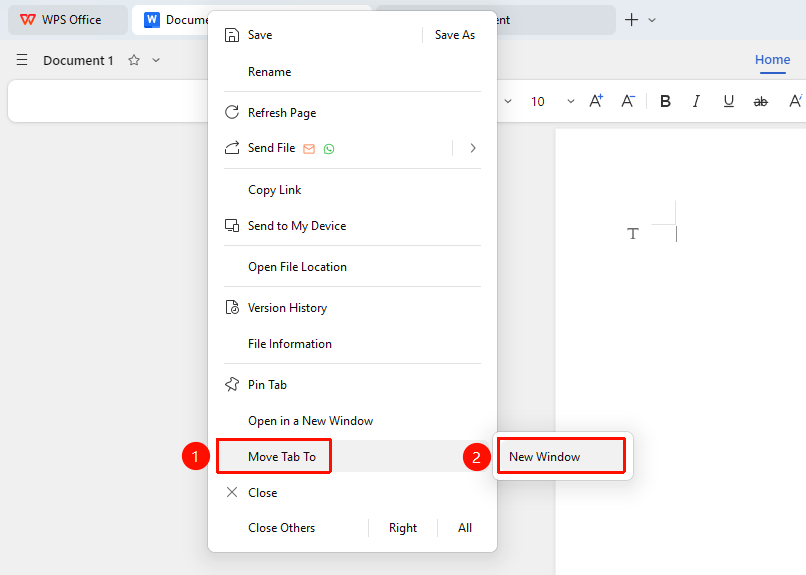Click the increase font size icon

coord(596,101)
